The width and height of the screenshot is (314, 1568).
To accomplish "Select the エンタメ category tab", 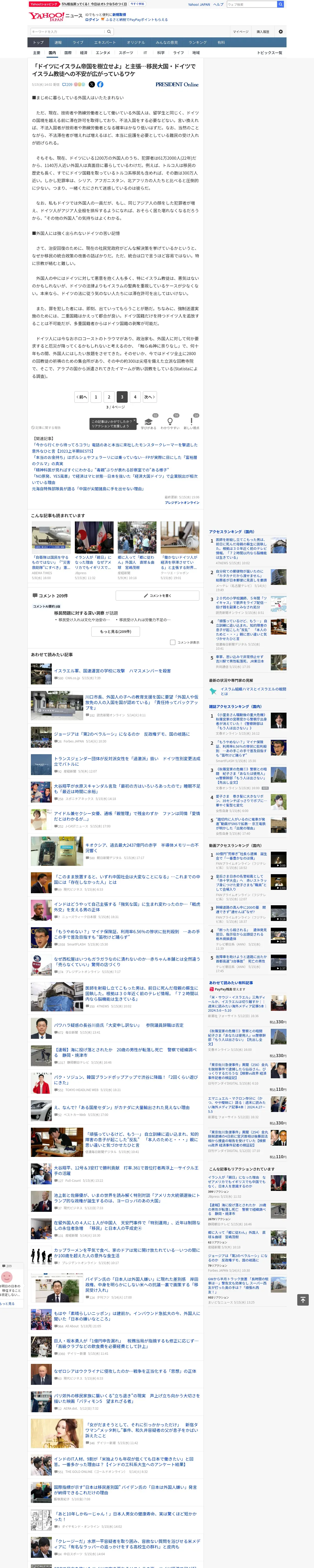I will pyautogui.click(x=103, y=53).
